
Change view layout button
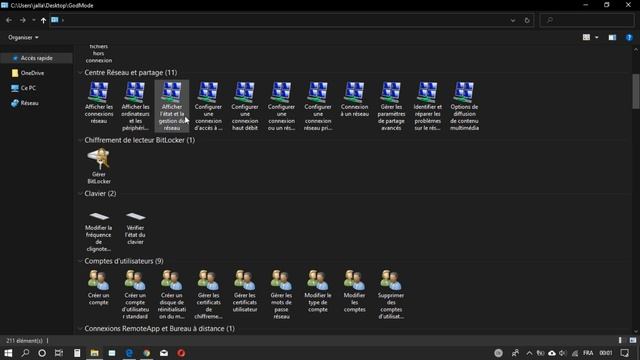click(586, 38)
